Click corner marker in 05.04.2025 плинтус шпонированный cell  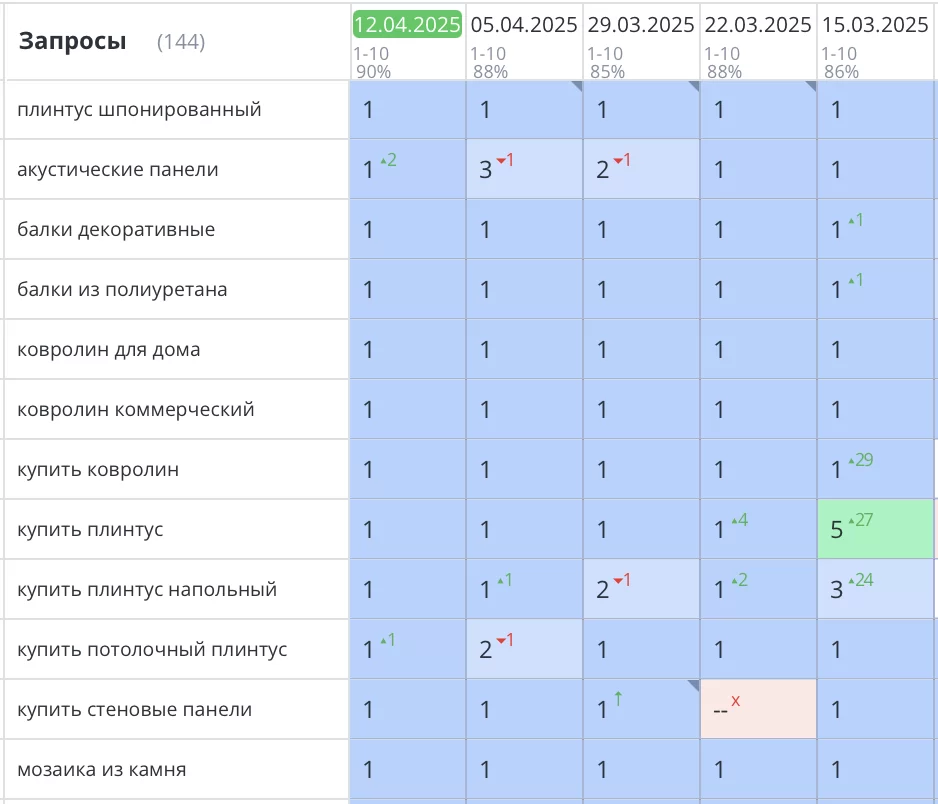click(577, 87)
